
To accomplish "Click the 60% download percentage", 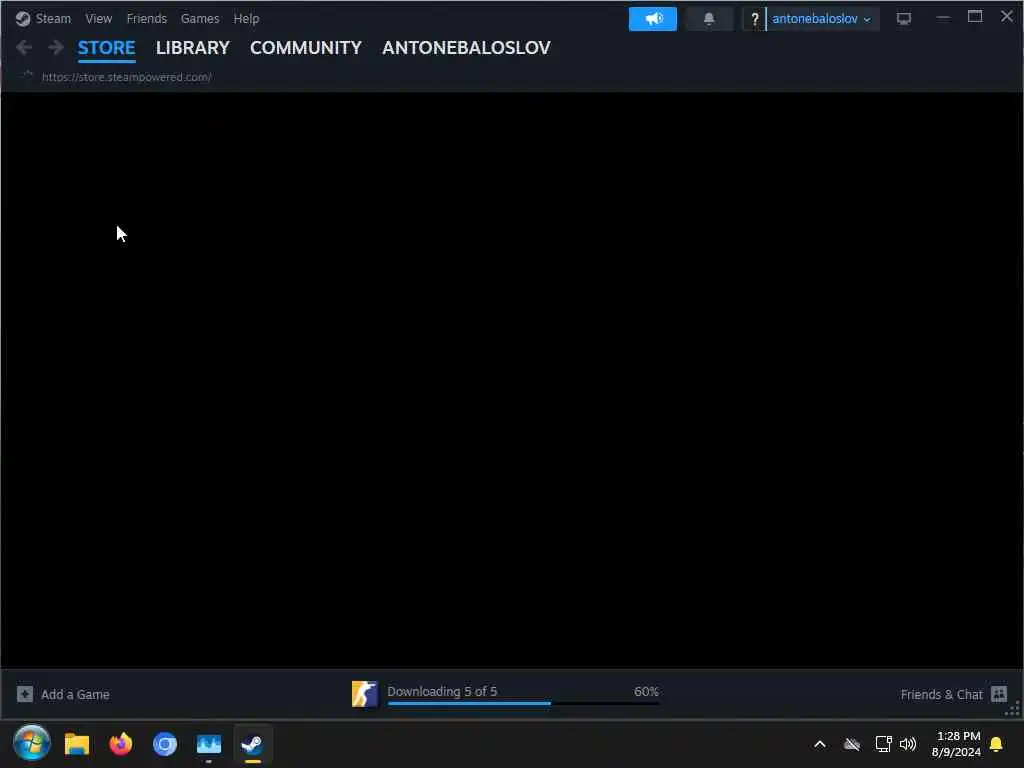I will pyautogui.click(x=646, y=691).
